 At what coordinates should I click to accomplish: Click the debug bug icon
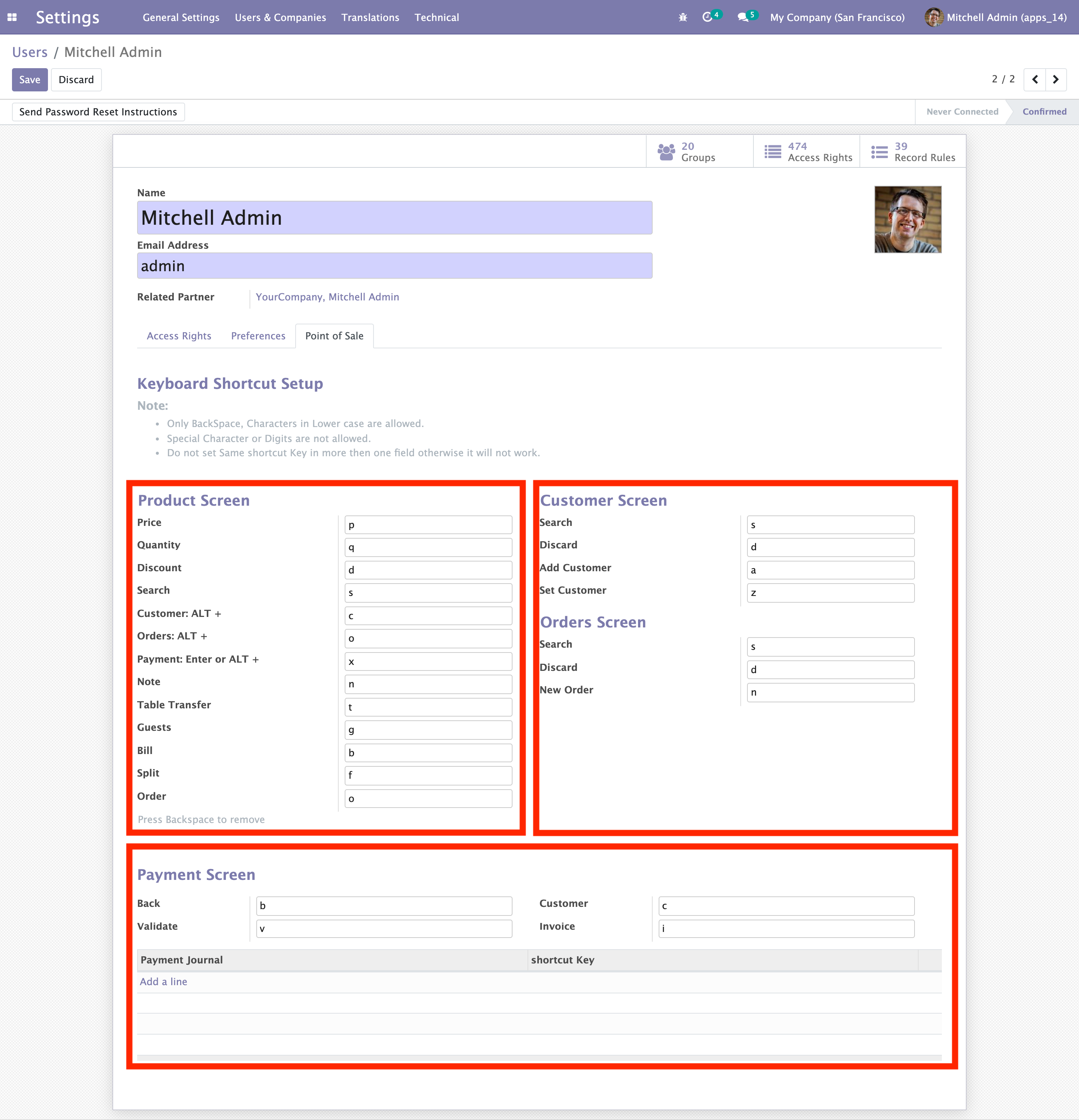pyautogui.click(x=682, y=17)
